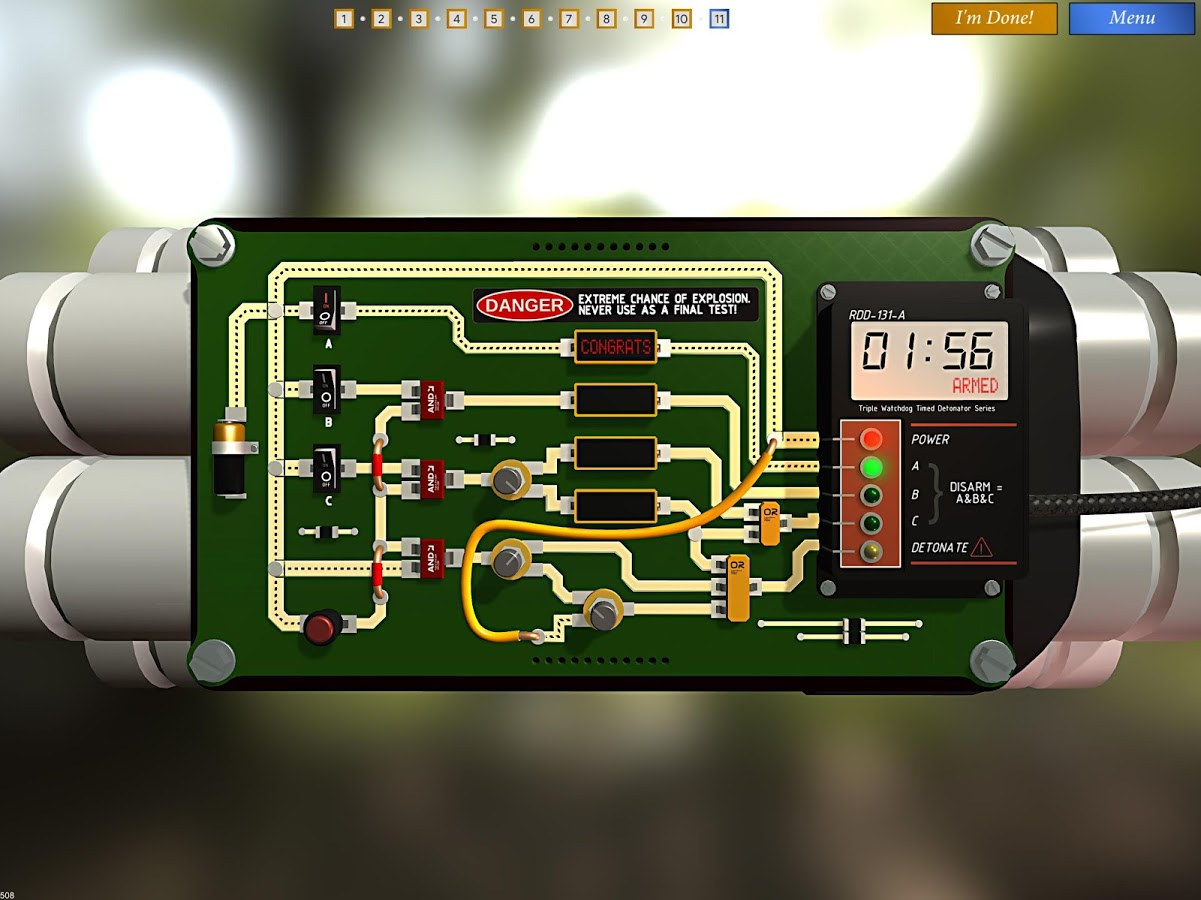Click the CONGRATS LED display
This screenshot has height=900, width=1201.
[x=615, y=348]
